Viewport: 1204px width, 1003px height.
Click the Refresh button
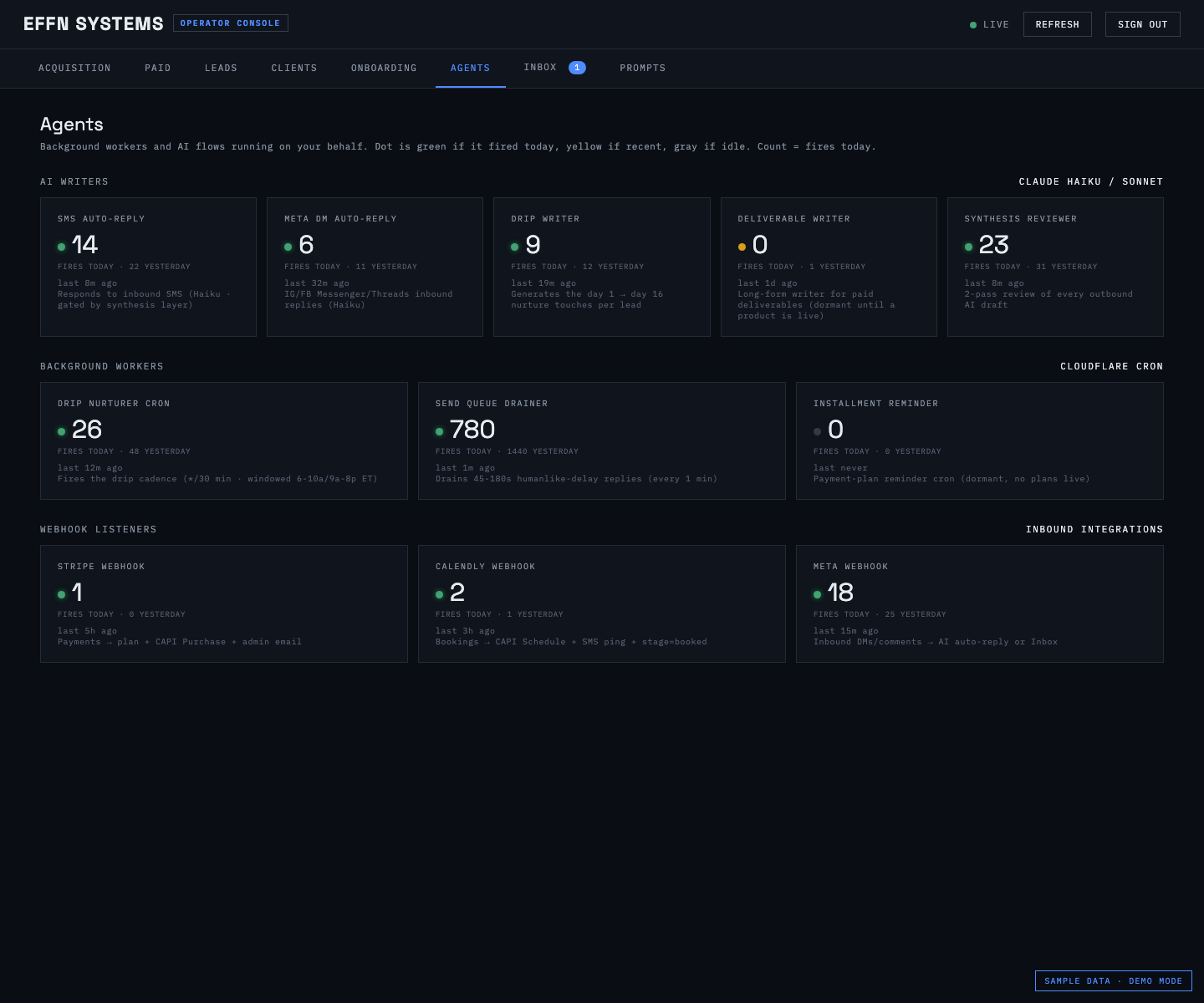[x=1058, y=24]
